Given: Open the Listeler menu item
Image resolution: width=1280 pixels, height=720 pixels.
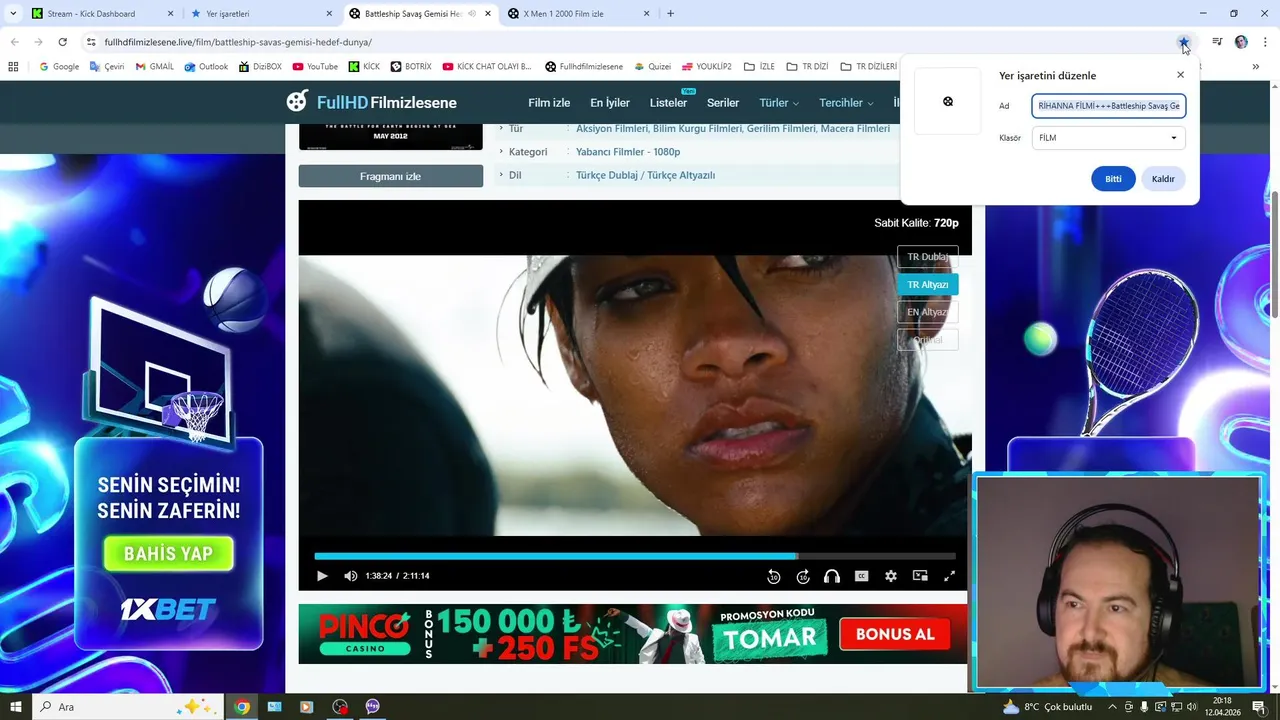Looking at the screenshot, I should coord(668,103).
